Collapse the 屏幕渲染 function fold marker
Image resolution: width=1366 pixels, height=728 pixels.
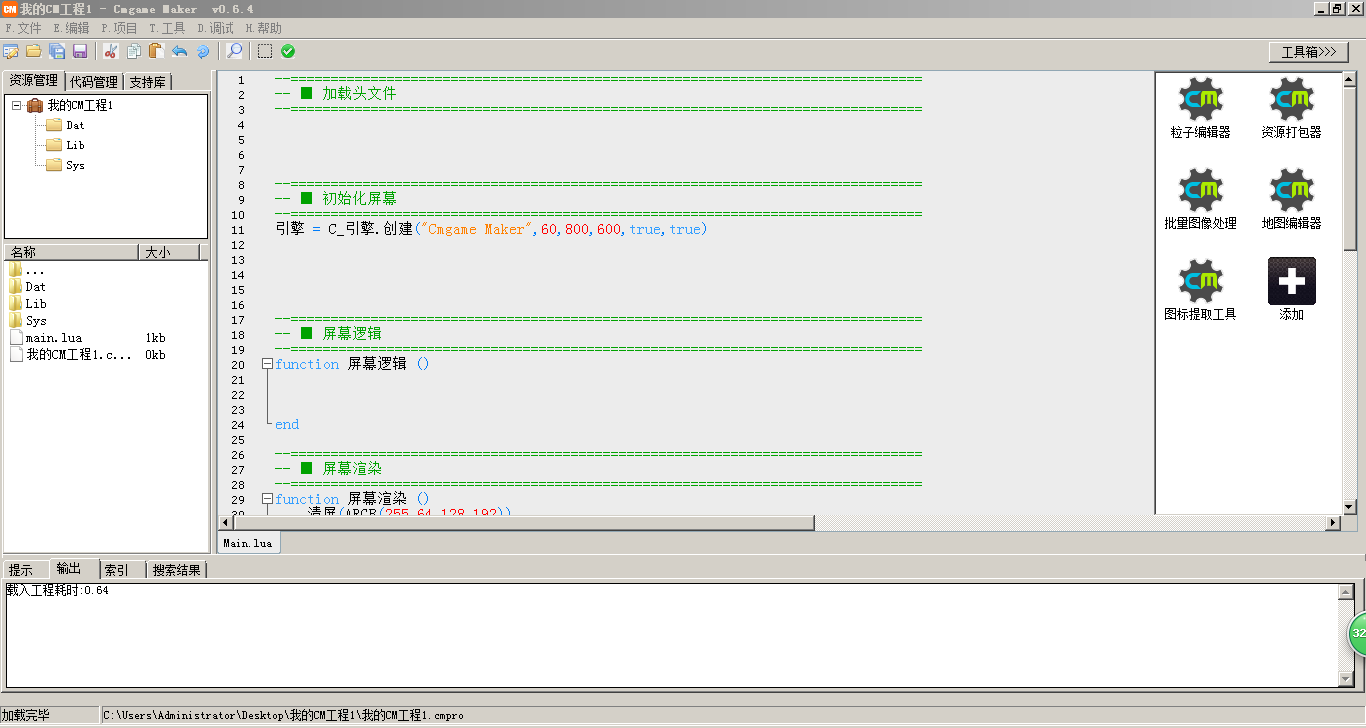click(x=267, y=499)
